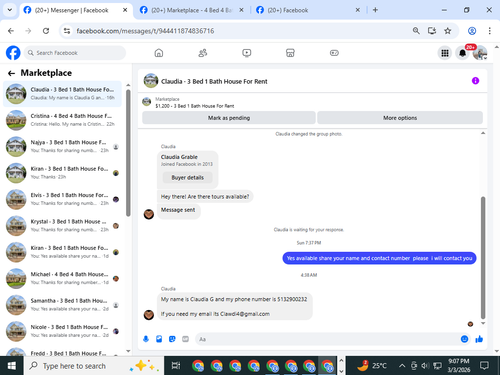The height and width of the screenshot is (375, 500).
Task: Click the back arrow beside Marketplace
Action: point(11,73)
